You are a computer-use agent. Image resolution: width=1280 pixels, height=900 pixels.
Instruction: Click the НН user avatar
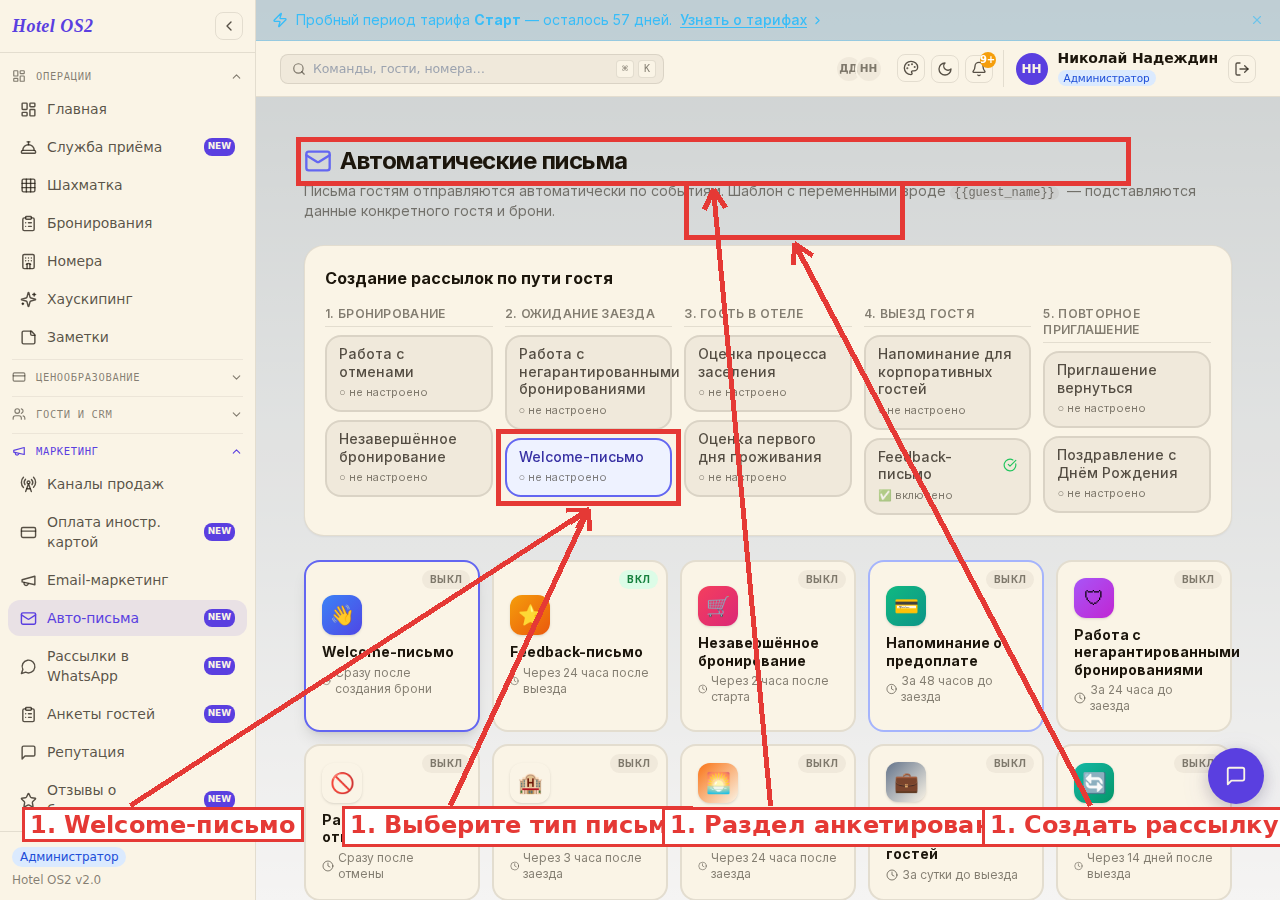point(1032,69)
